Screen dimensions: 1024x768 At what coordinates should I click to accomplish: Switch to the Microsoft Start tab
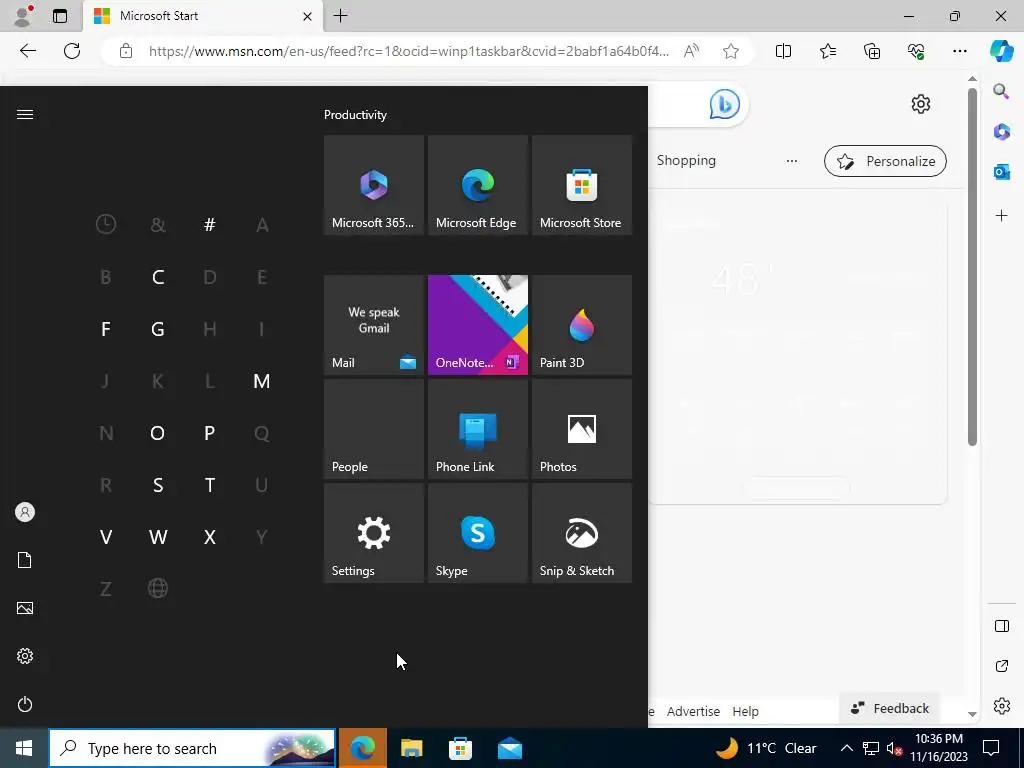(202, 16)
